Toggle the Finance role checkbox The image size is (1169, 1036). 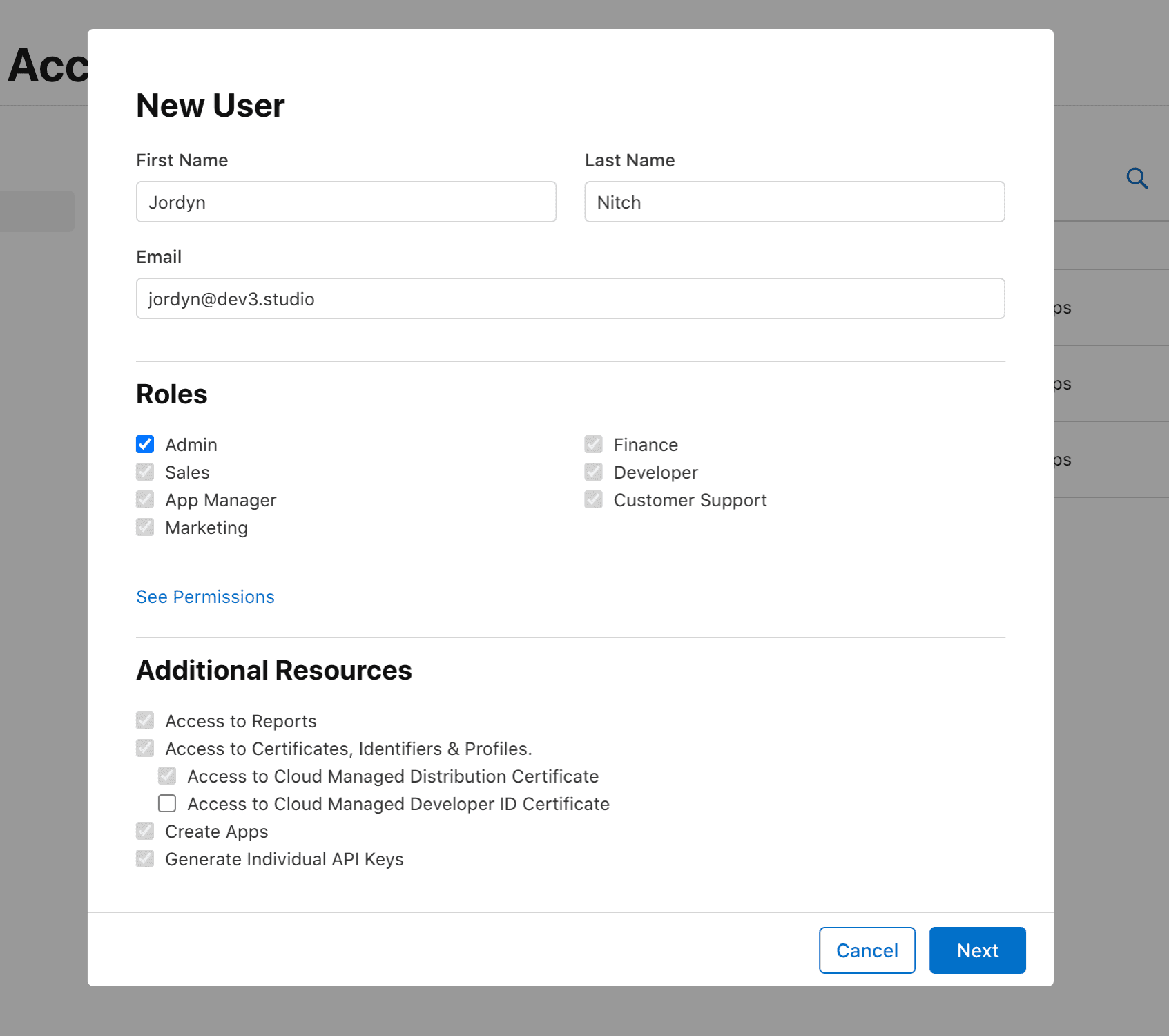click(593, 444)
